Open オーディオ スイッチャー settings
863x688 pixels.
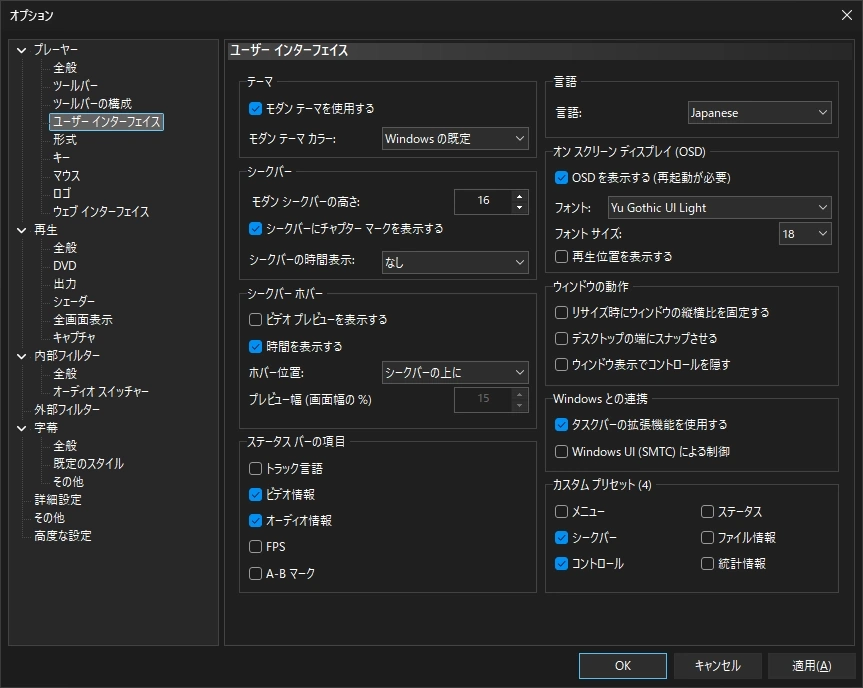[101, 391]
